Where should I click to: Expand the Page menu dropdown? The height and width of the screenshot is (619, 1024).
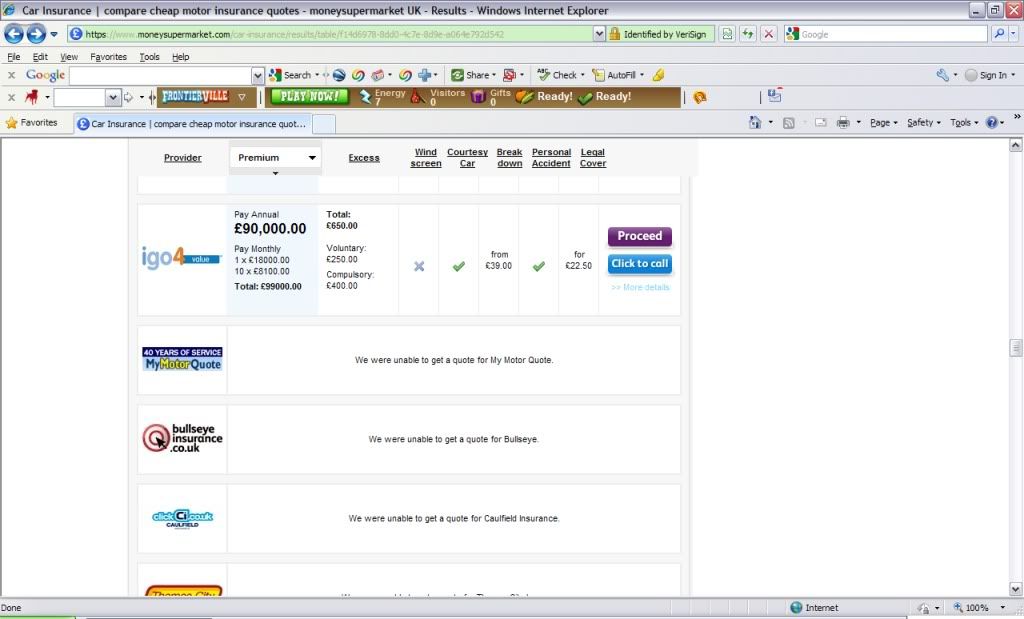884,122
